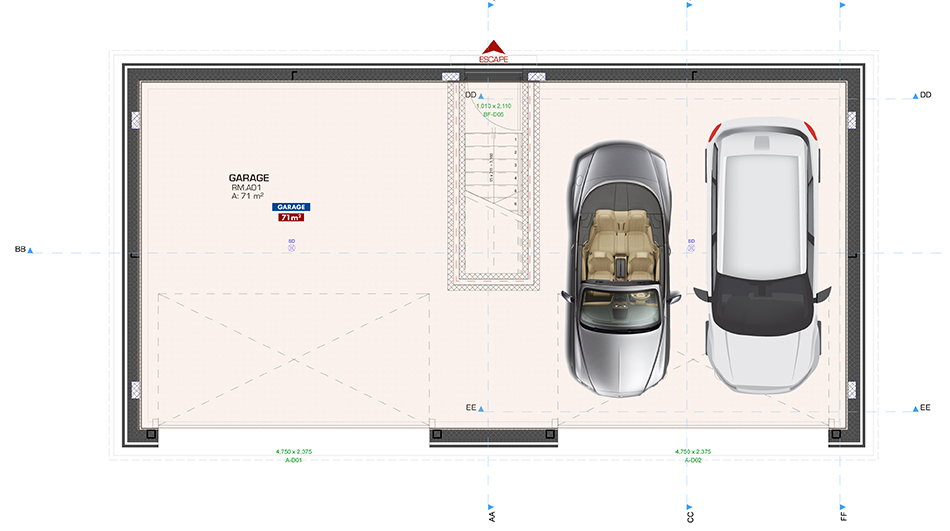Click the bold GARAGE room title

point(249,178)
